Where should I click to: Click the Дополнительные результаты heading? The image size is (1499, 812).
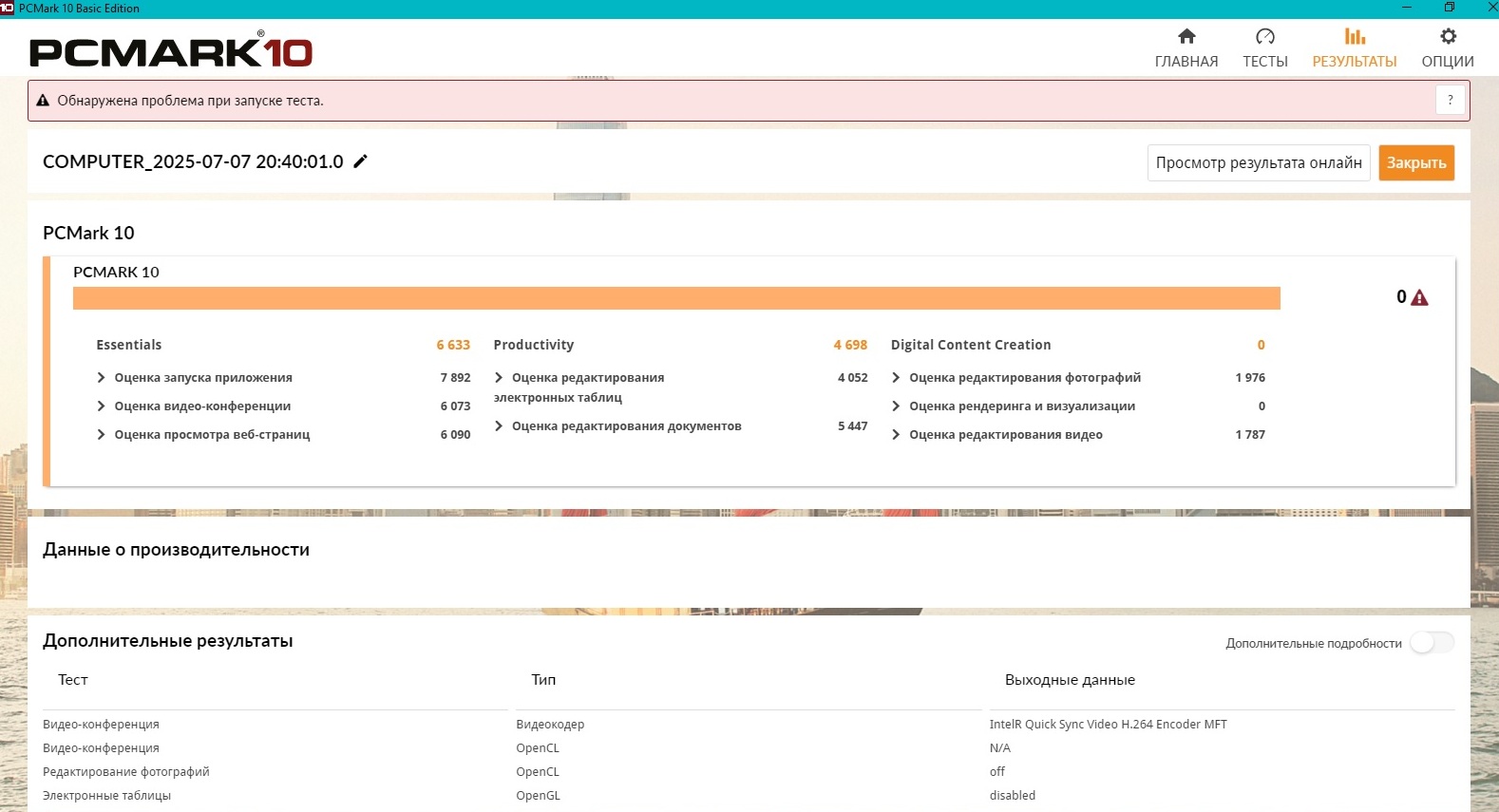pyautogui.click(x=167, y=641)
